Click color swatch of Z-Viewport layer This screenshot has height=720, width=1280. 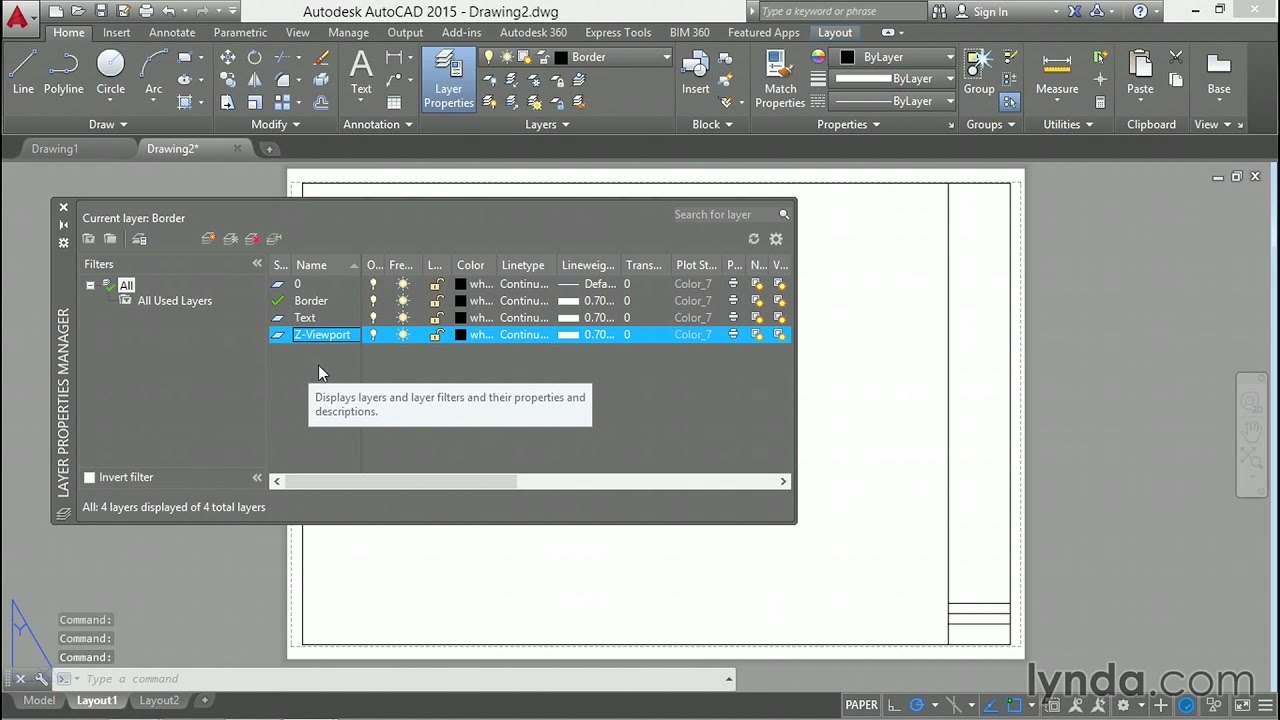(461, 335)
